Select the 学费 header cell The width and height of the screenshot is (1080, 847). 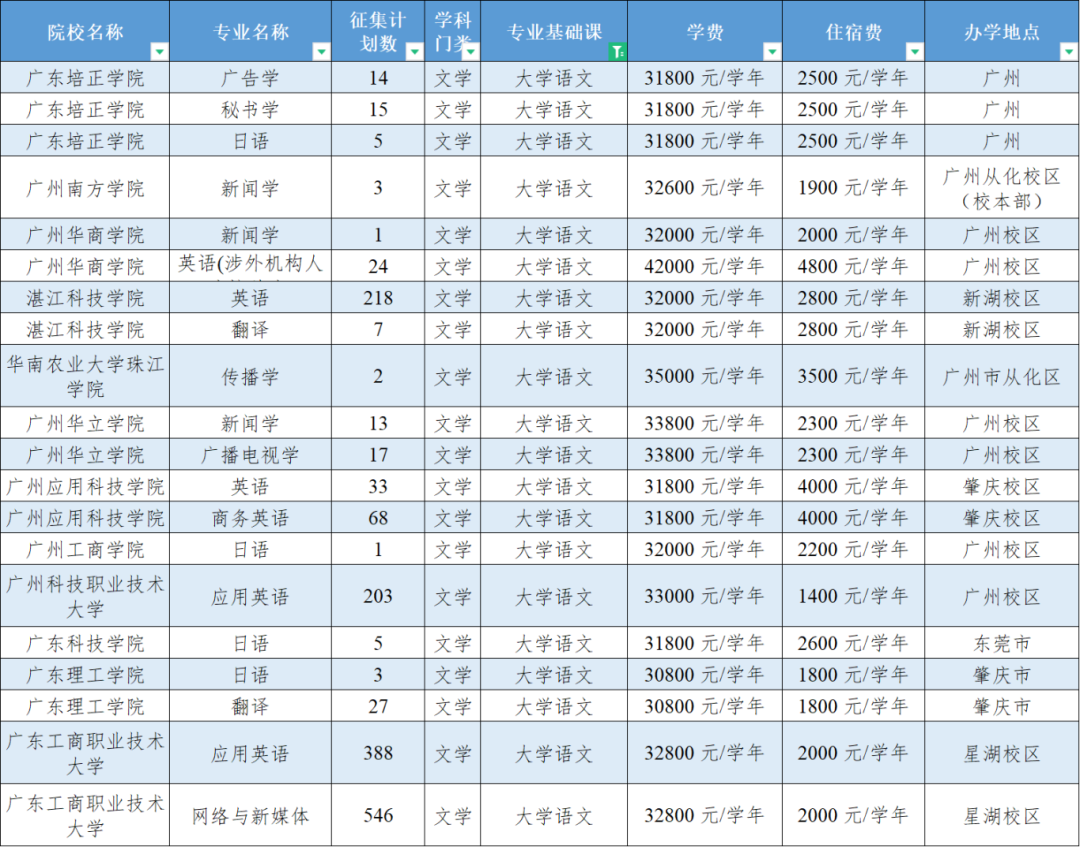tap(705, 32)
